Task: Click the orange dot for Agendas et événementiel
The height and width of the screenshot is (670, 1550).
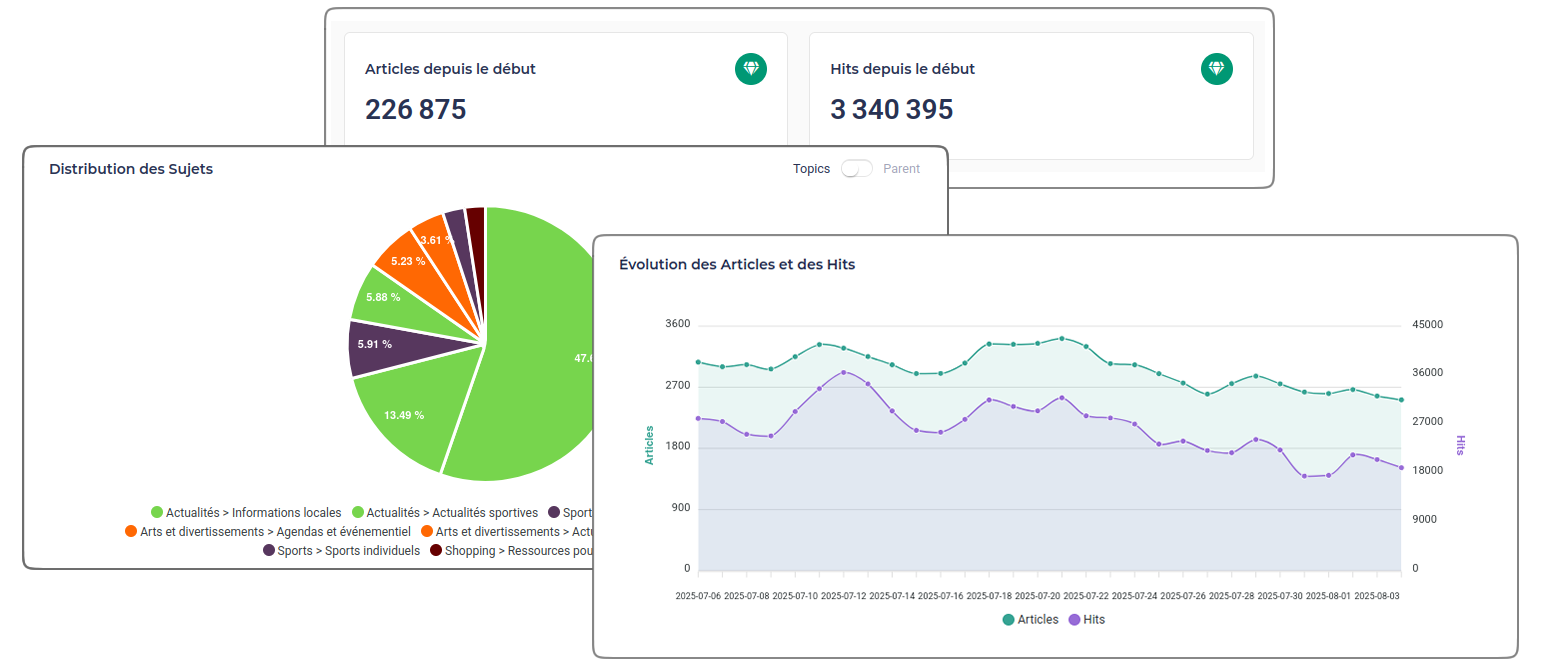Action: pyautogui.click(x=131, y=532)
